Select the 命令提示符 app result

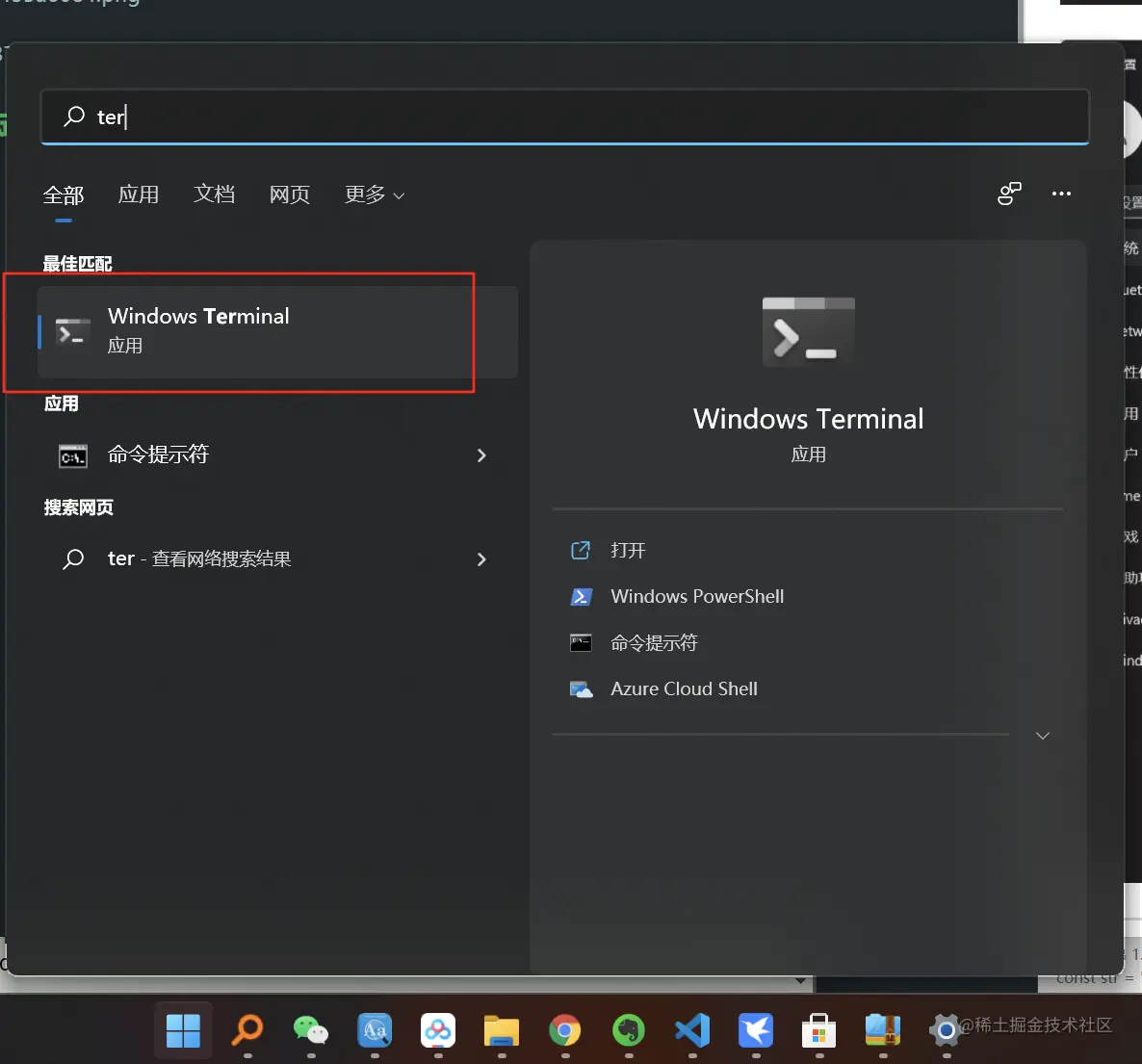(277, 455)
